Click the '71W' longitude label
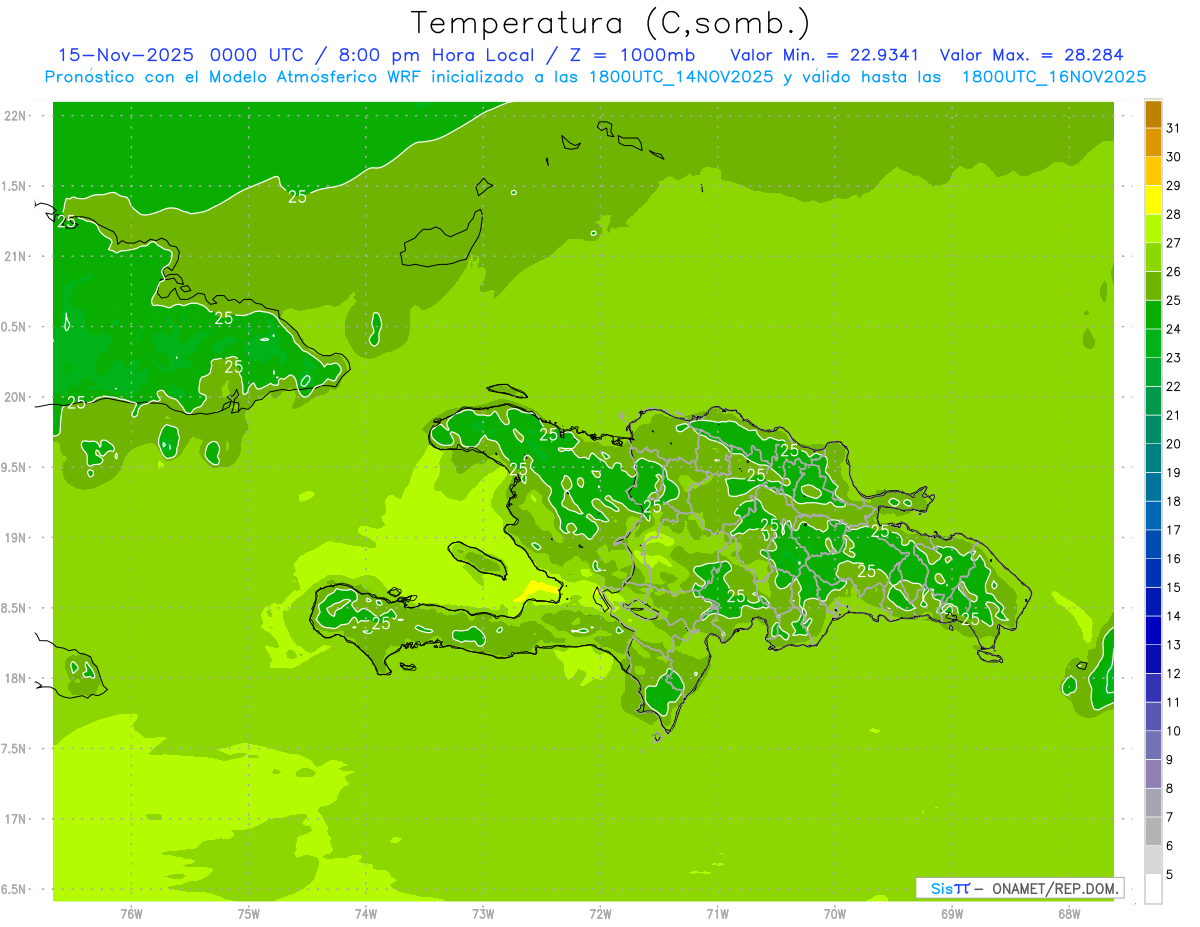Image resolution: width=1200 pixels, height=927 pixels. 717,914
